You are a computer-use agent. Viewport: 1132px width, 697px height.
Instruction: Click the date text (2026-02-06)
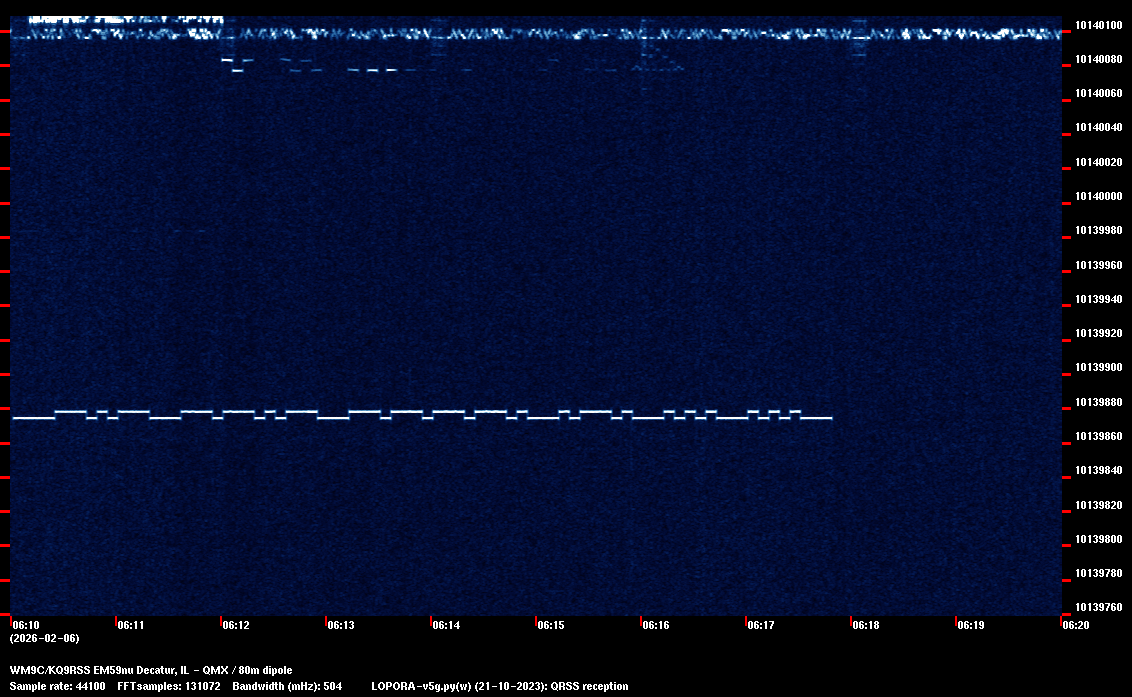44,638
